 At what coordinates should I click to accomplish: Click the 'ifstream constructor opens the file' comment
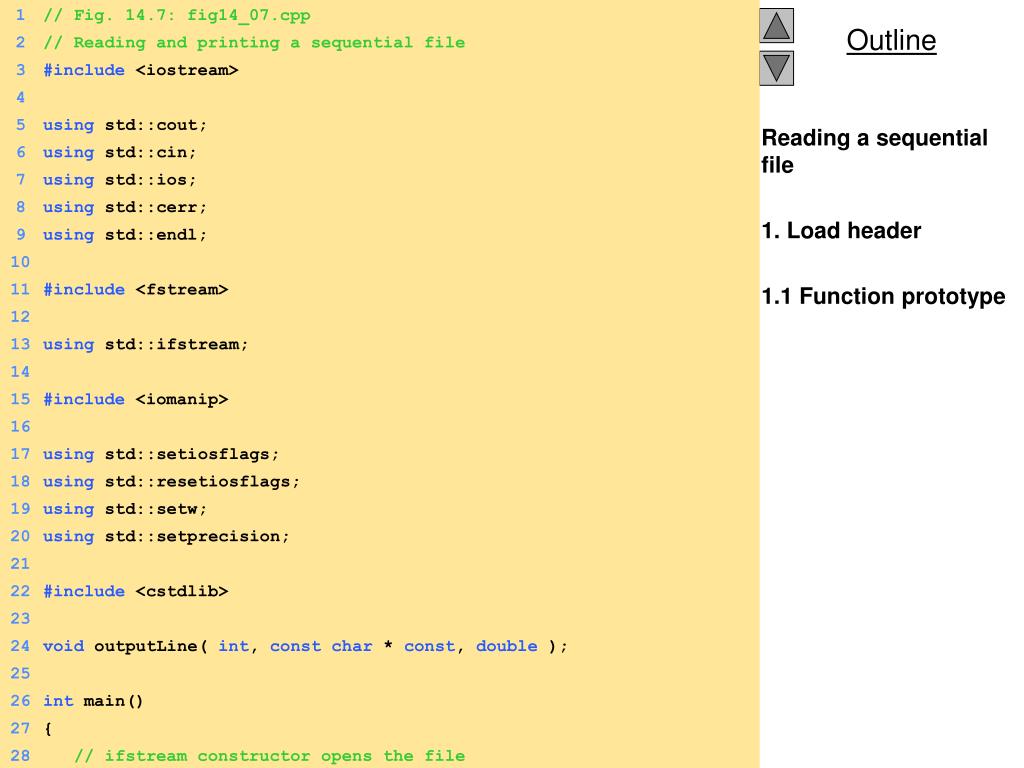(x=269, y=756)
